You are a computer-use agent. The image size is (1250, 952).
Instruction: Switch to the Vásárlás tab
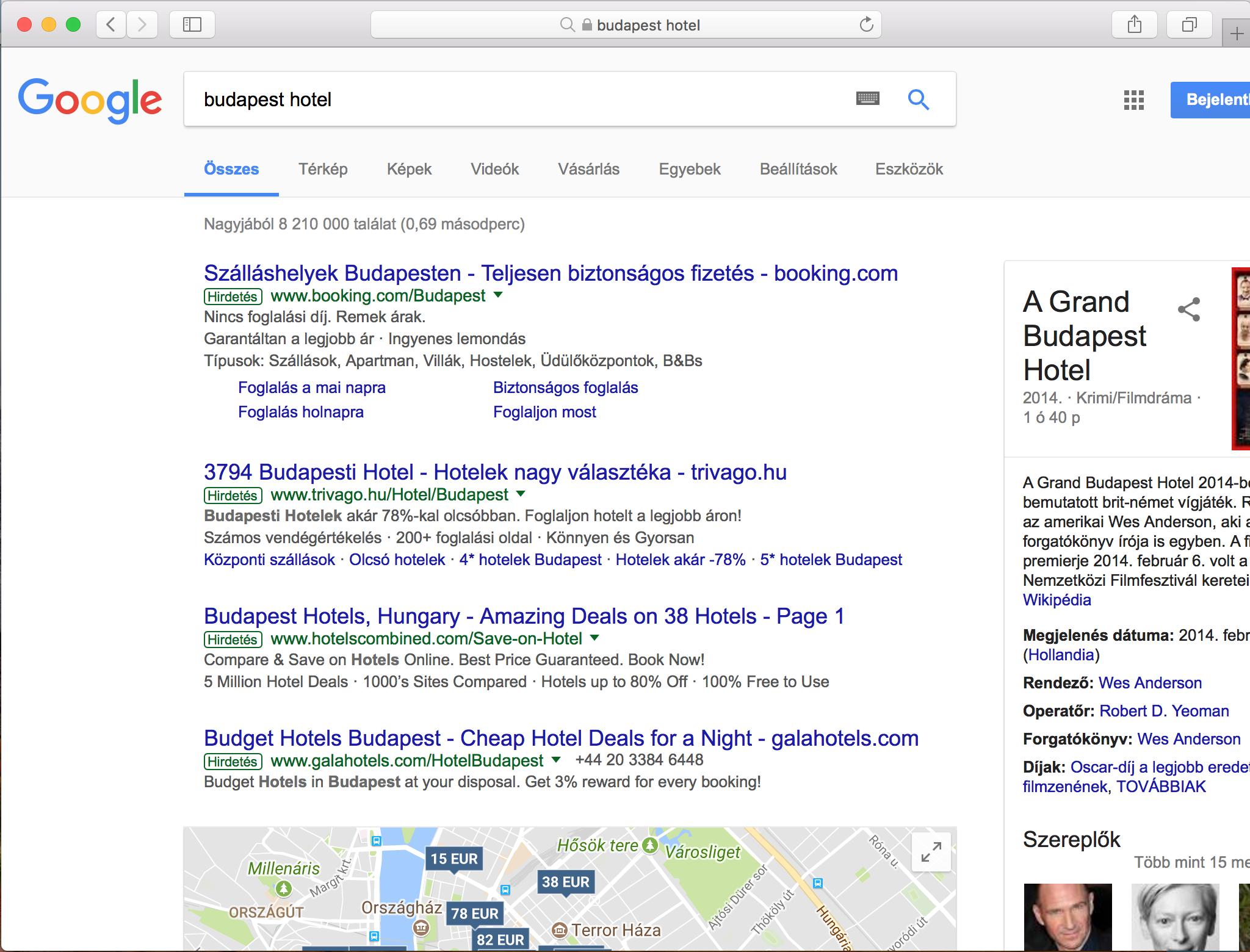(588, 169)
